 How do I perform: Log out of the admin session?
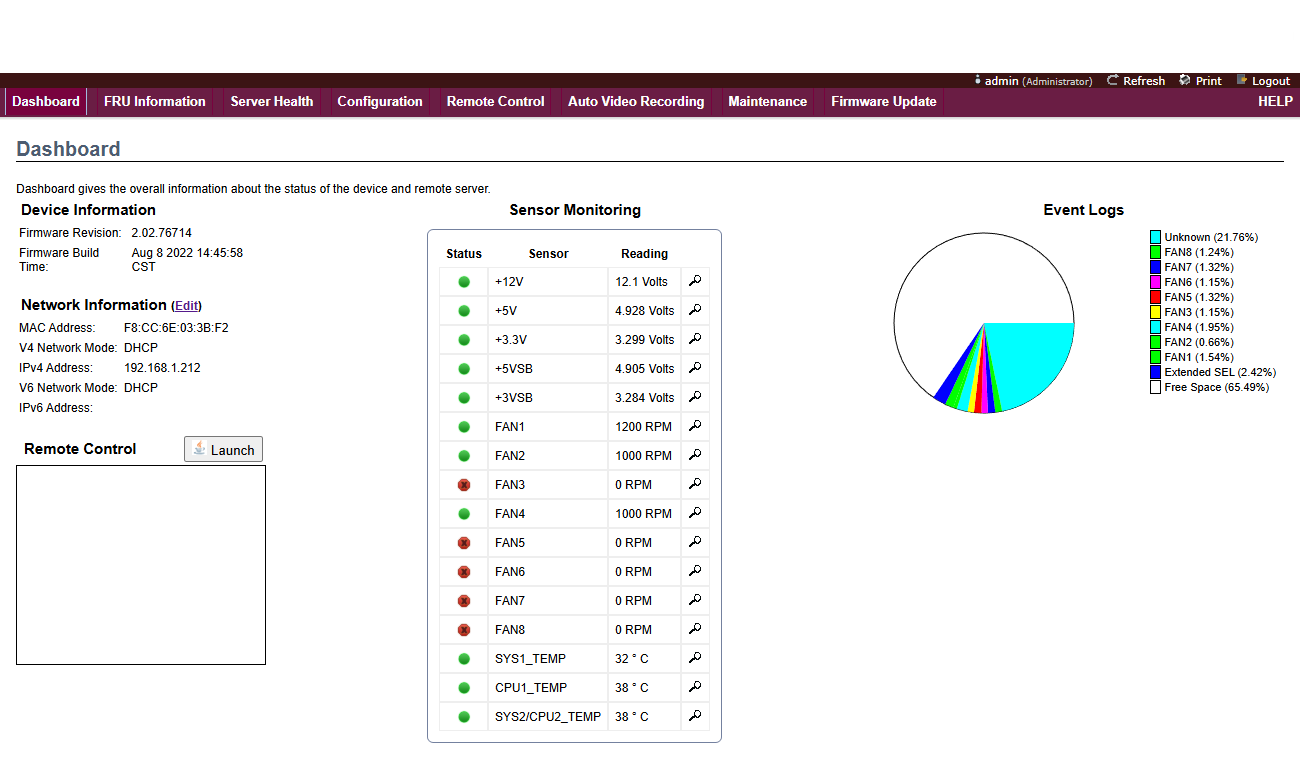[1264, 81]
